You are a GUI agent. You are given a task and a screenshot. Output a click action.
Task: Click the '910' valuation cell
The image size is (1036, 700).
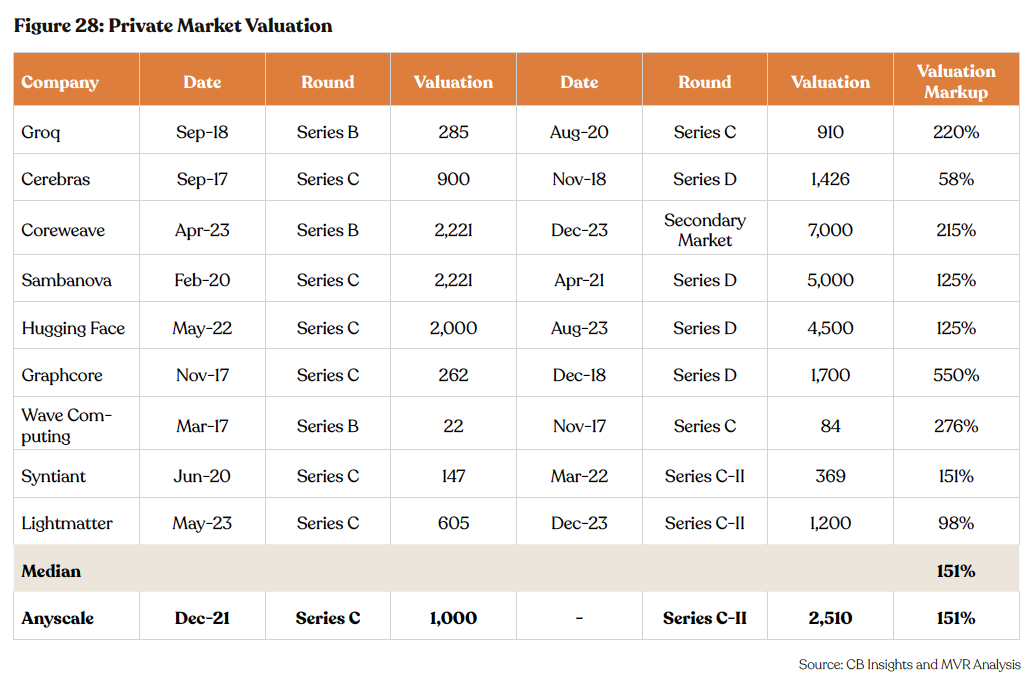[x=831, y=132]
